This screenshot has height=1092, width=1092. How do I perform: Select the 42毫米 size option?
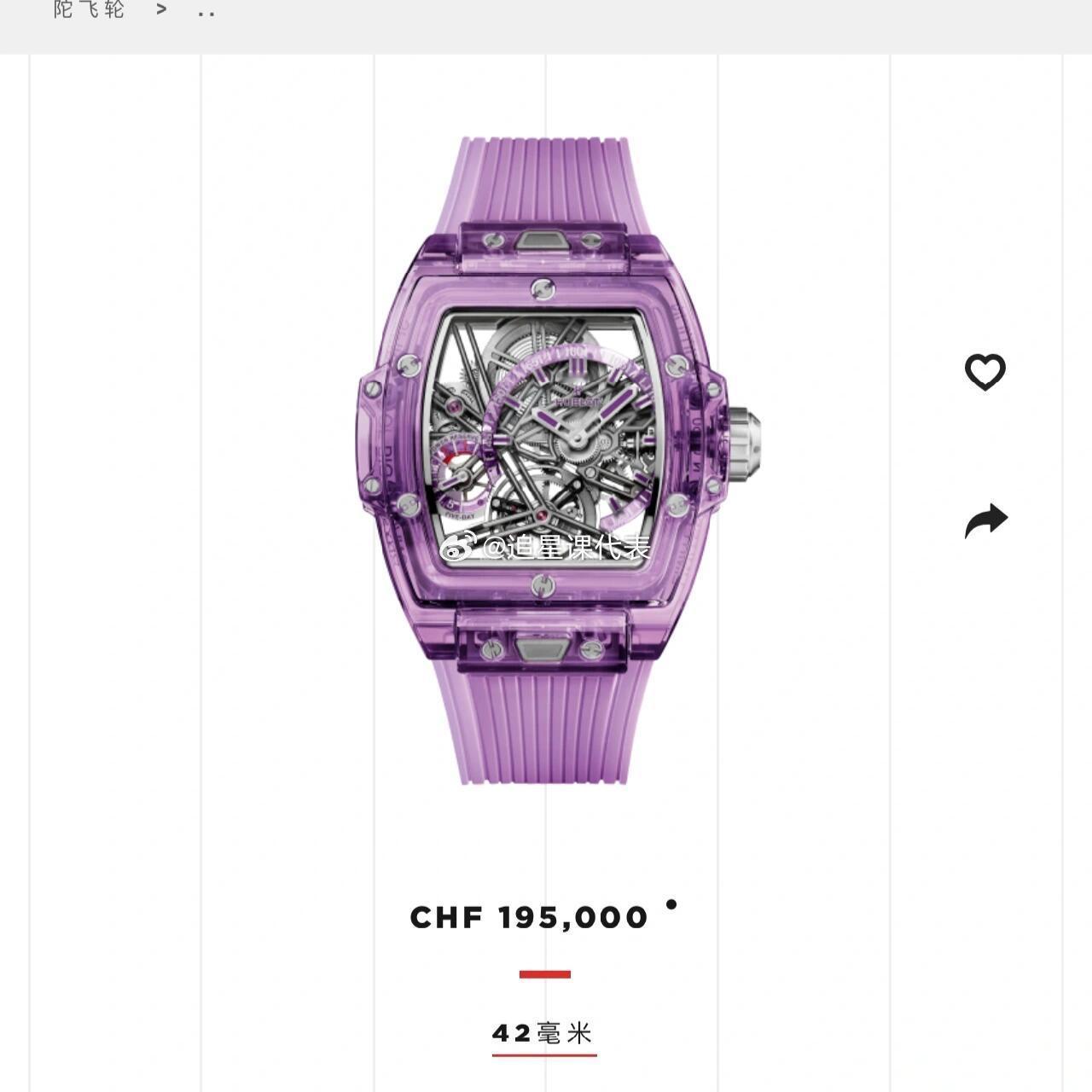[543, 1034]
